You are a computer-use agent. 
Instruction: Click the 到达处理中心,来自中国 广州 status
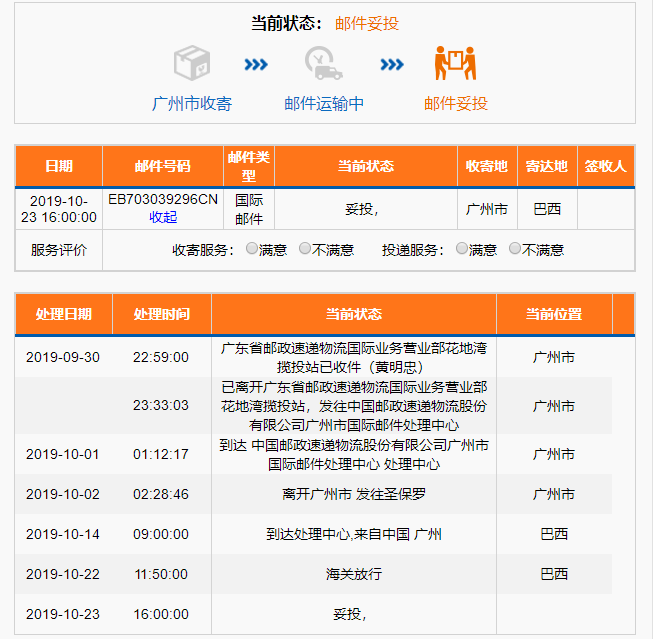pyautogui.click(x=354, y=534)
